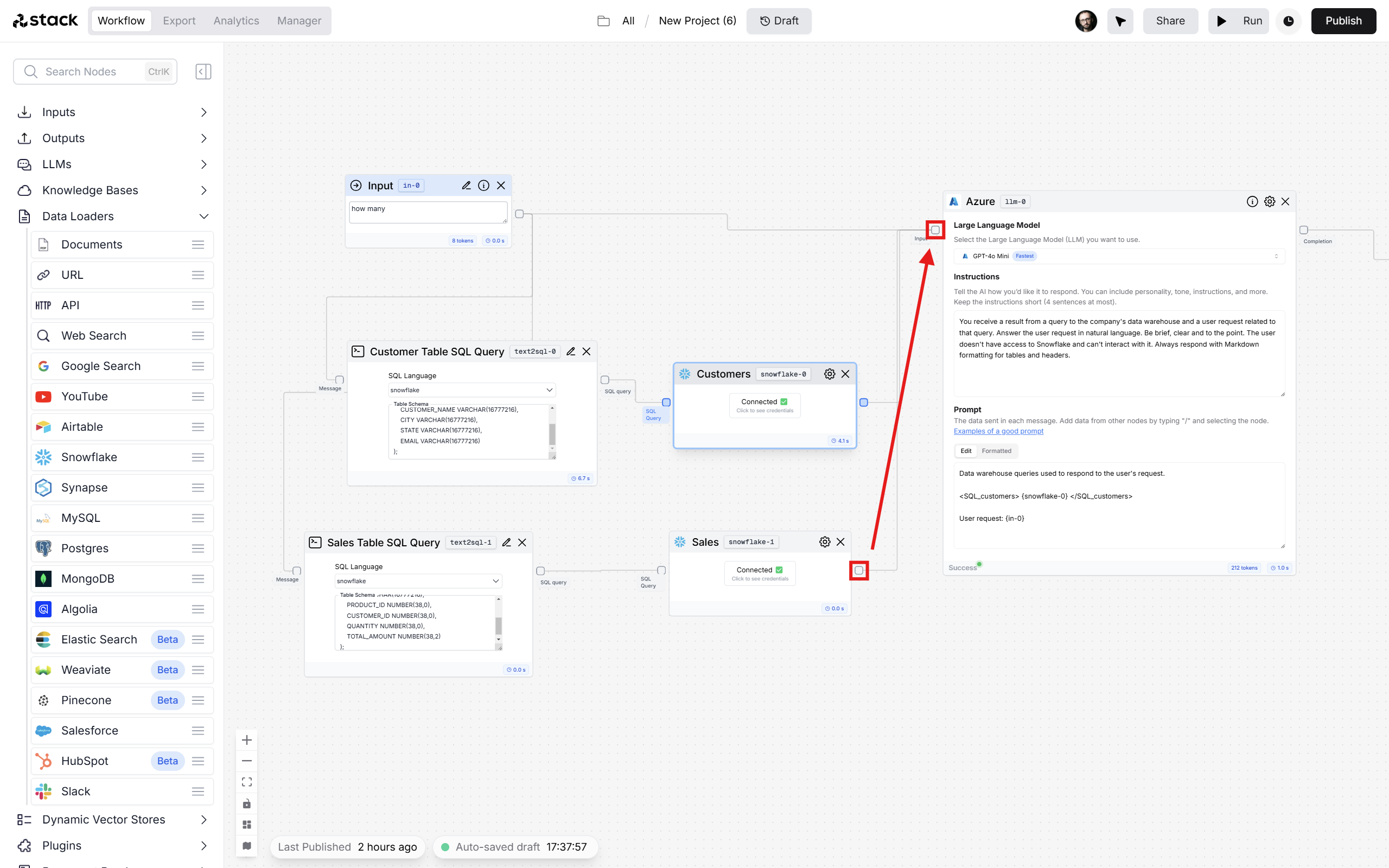Open SQL Language dropdown in Customer Table query
This screenshot has height=868, width=1389.
point(472,391)
